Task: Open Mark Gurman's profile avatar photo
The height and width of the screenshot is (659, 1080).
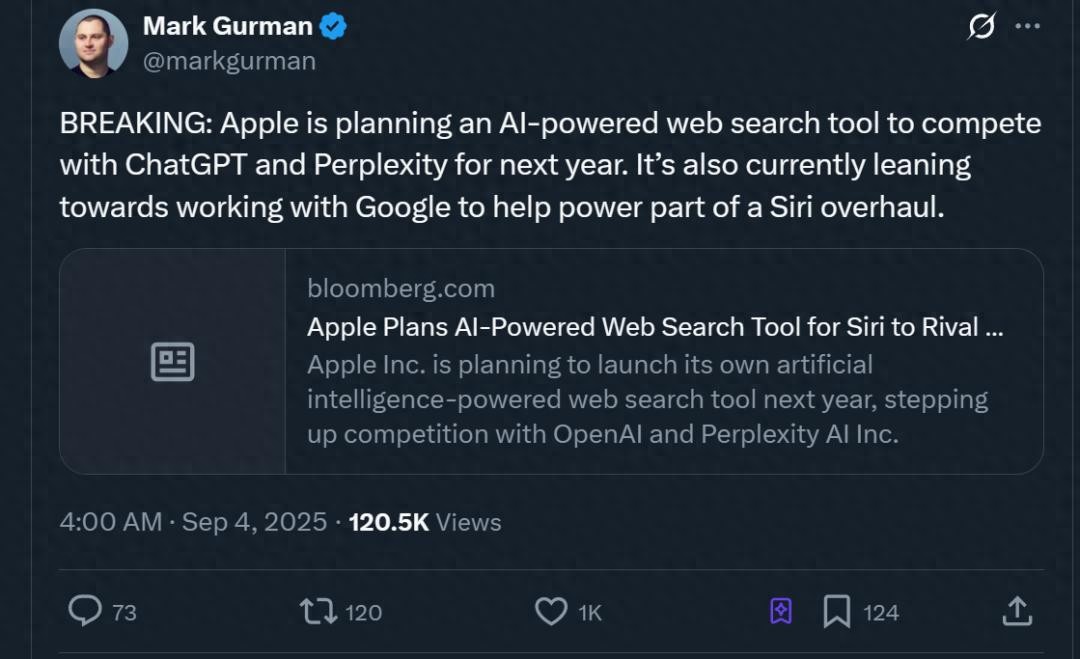Action: click(x=93, y=44)
